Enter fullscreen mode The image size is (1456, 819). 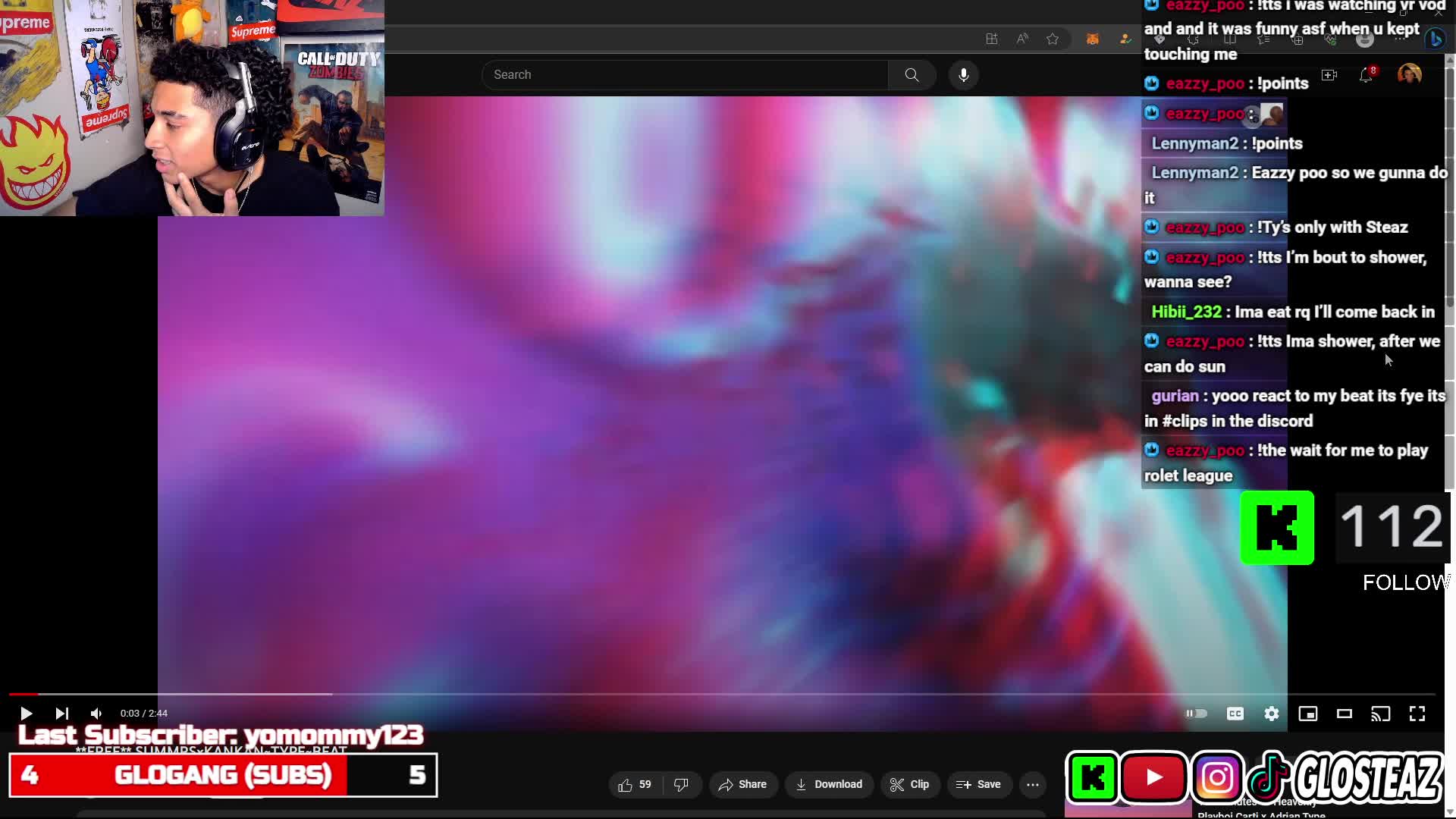tap(1417, 714)
